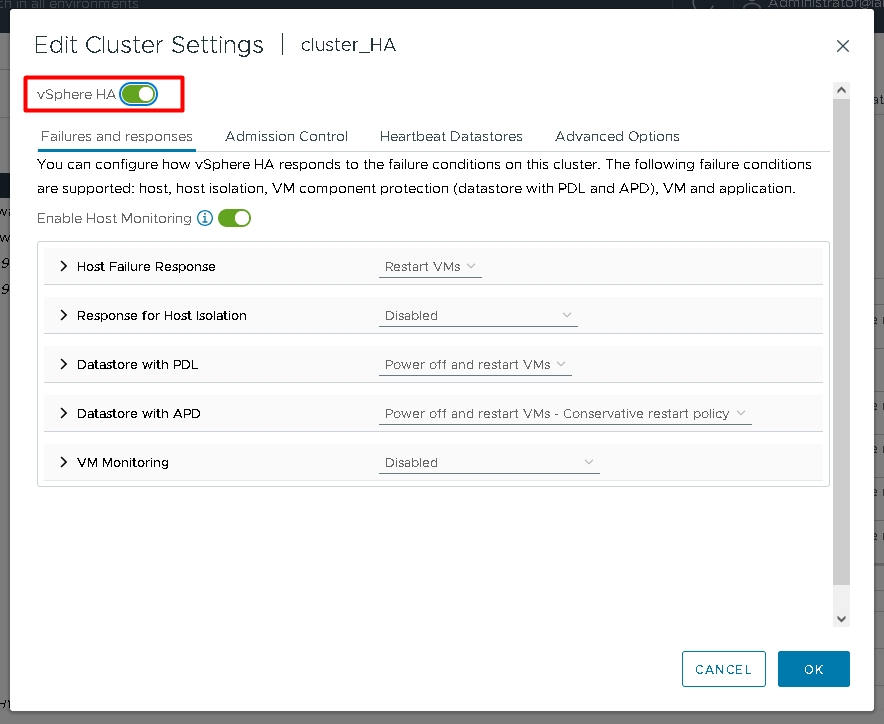Expand the VM Monitoring section
Screen dimensions: 884x724
(x=64, y=462)
